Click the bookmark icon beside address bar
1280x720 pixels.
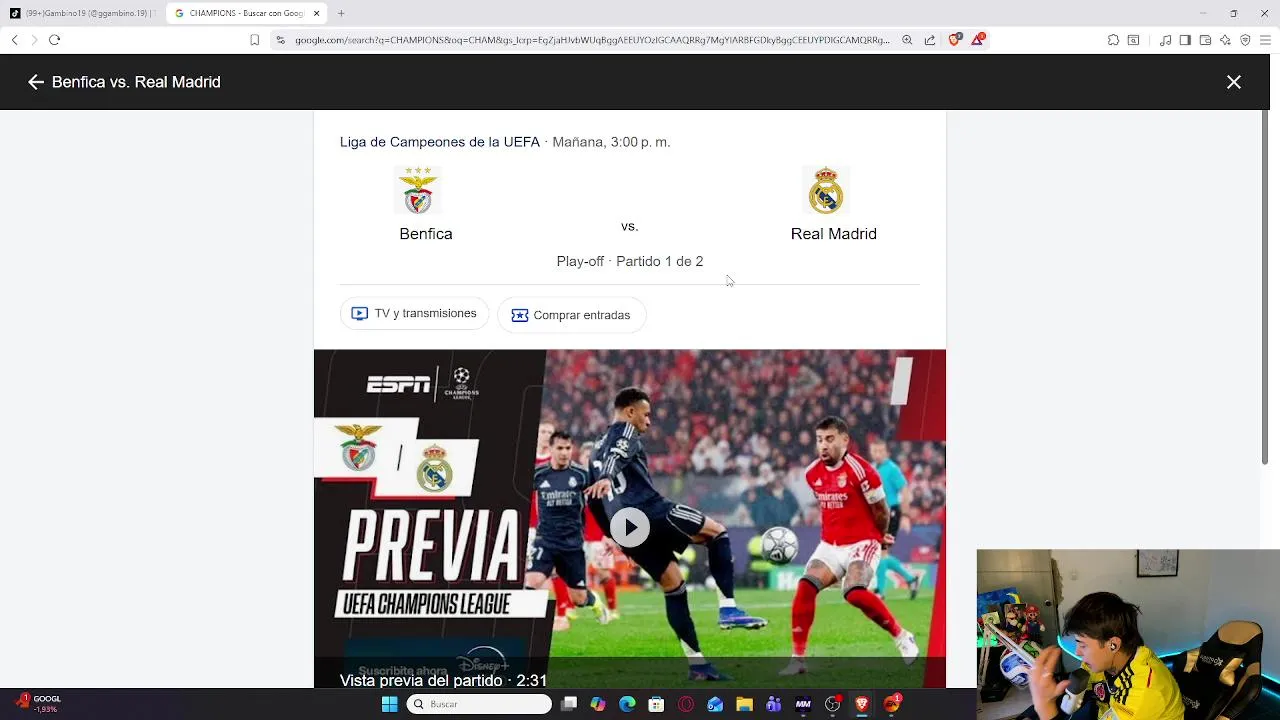point(254,40)
